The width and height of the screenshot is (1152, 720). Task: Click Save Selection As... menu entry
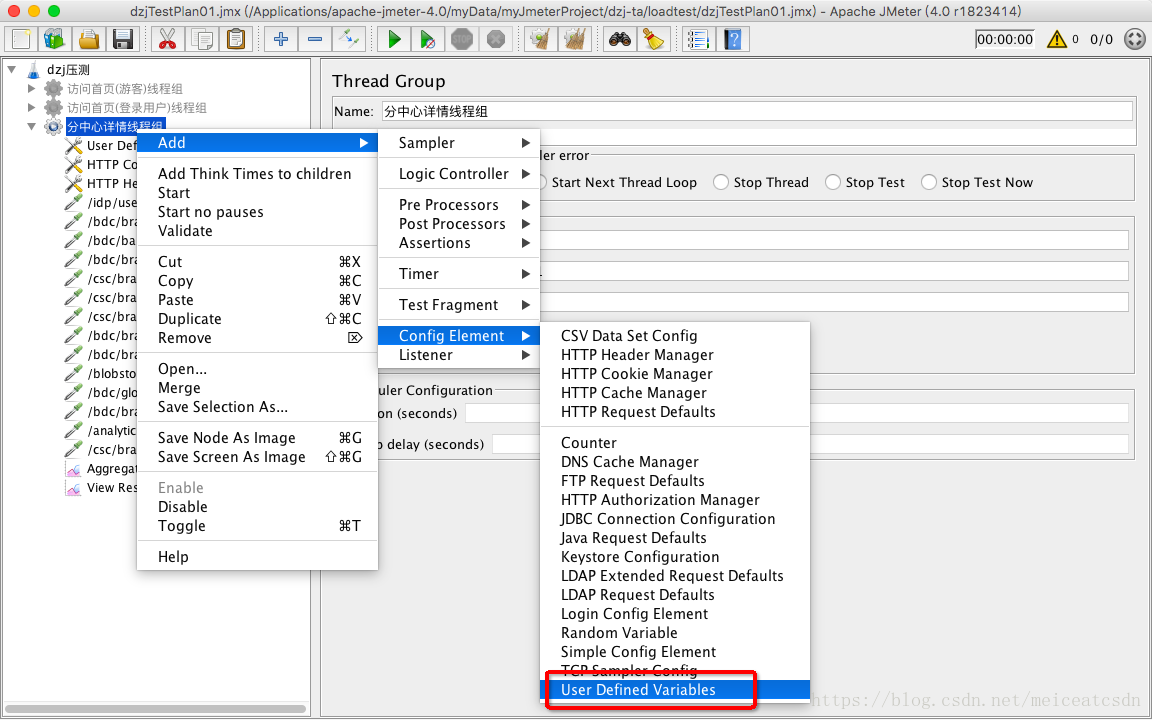click(257, 407)
